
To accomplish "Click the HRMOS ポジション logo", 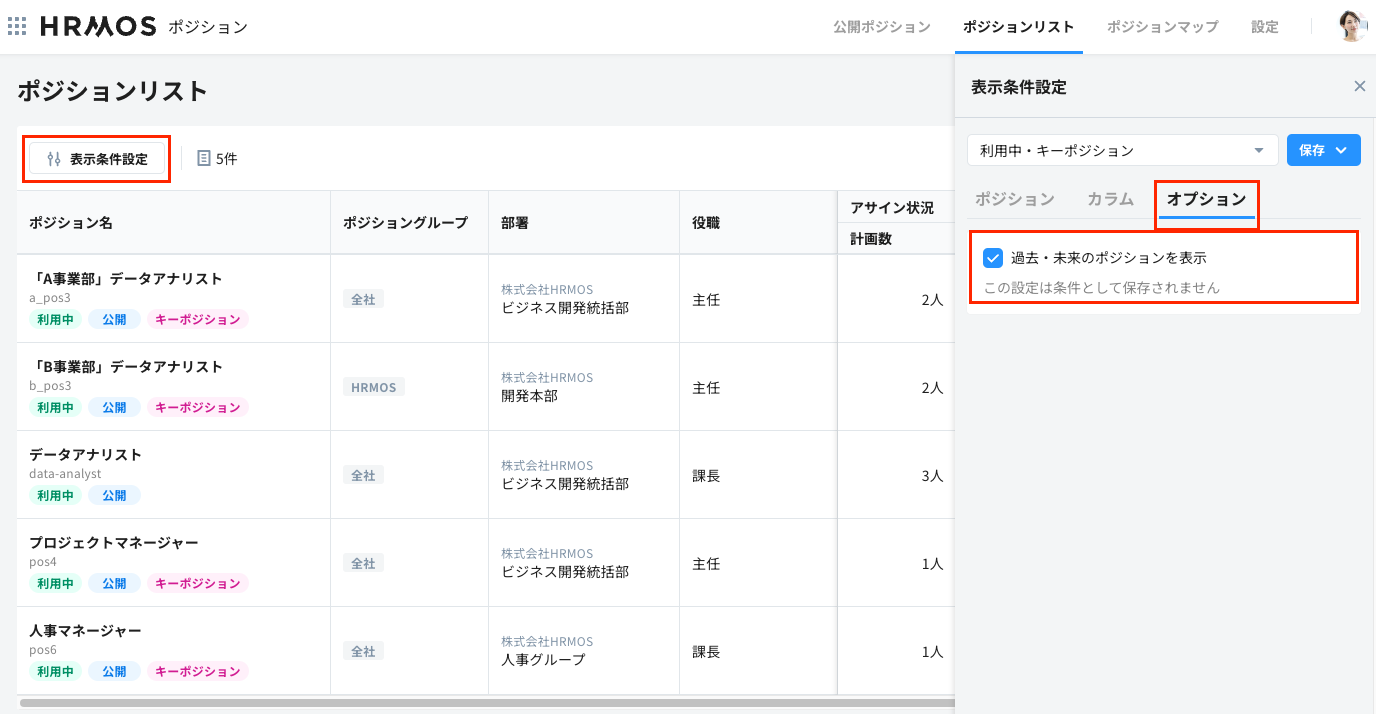I will 95,26.
